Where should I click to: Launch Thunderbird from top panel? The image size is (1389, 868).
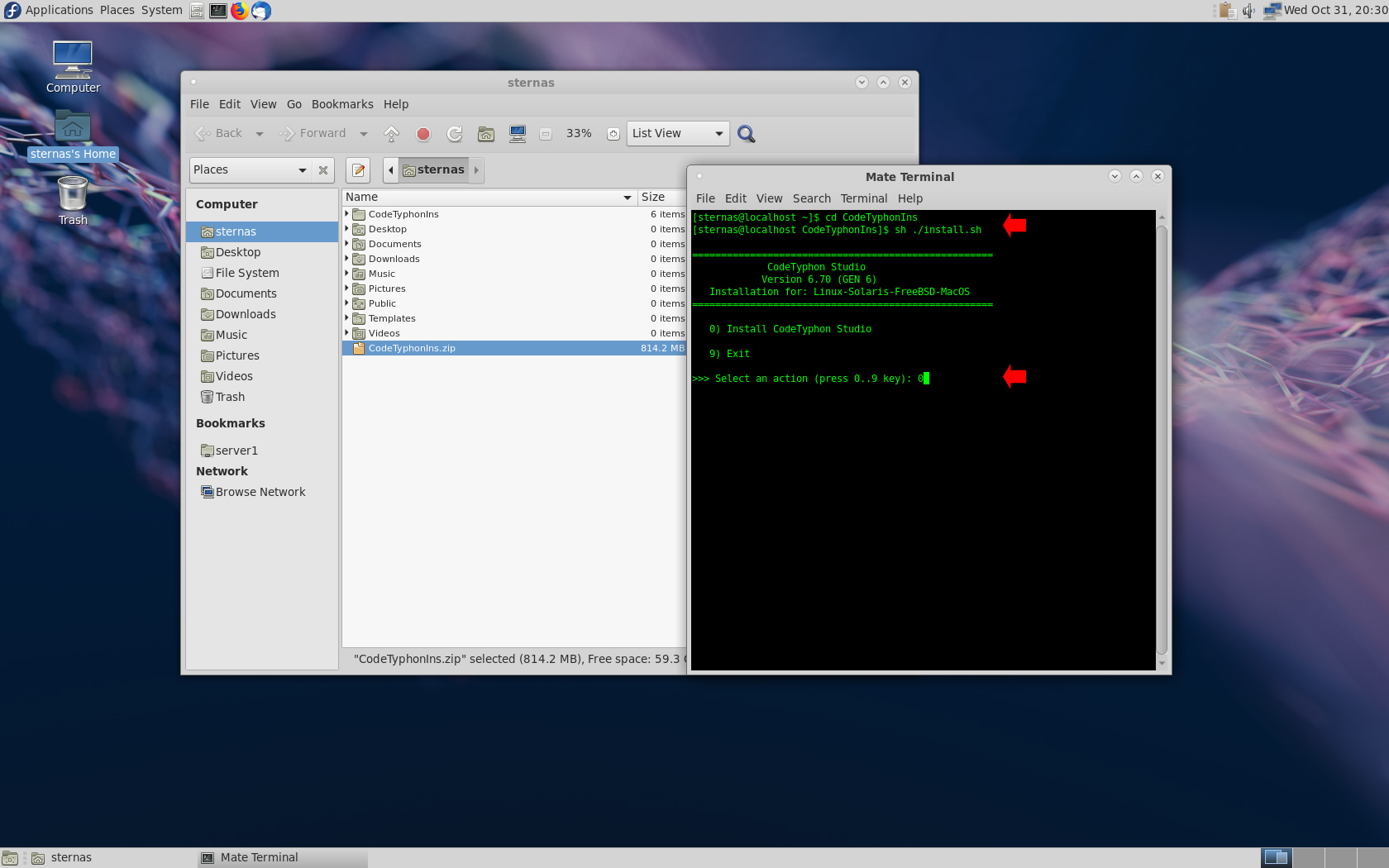click(x=261, y=11)
